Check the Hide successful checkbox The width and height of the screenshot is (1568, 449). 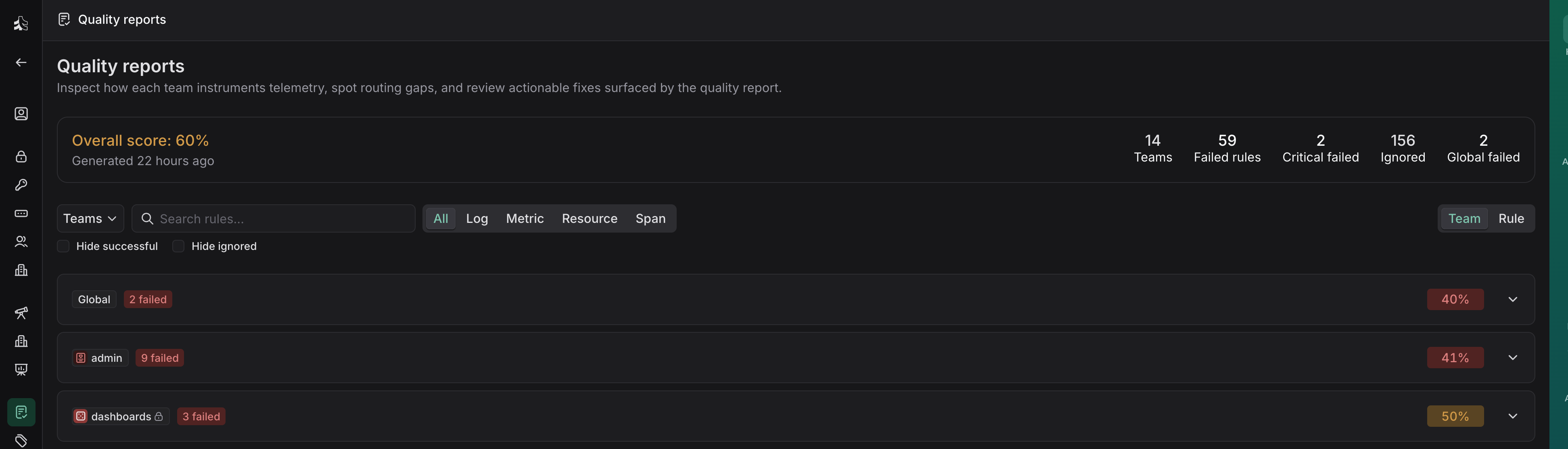coord(63,246)
